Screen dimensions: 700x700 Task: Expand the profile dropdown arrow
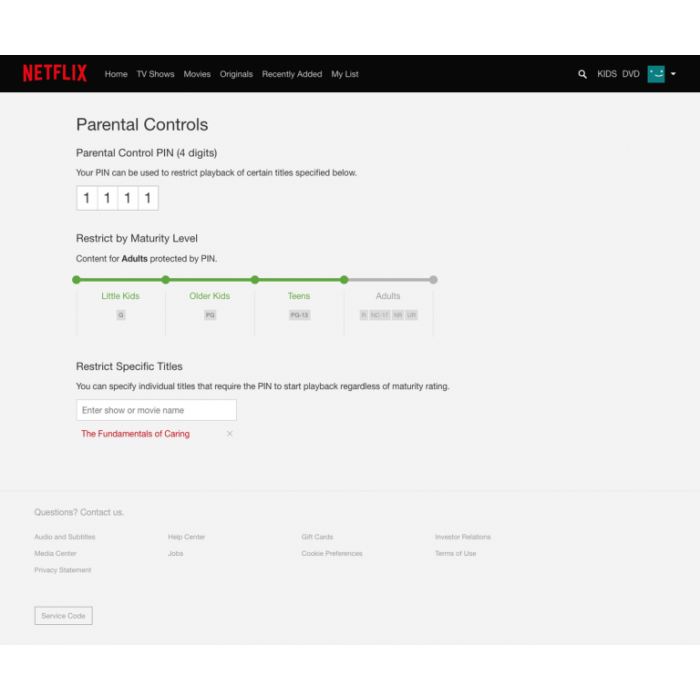(x=674, y=74)
